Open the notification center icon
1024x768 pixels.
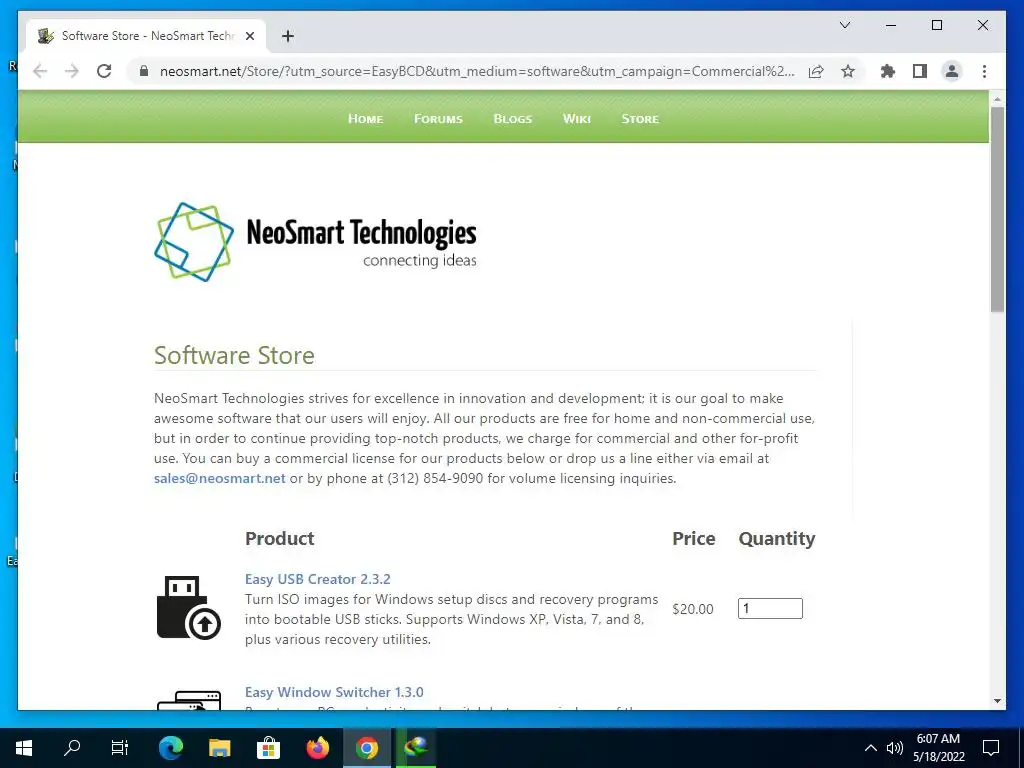coord(991,748)
